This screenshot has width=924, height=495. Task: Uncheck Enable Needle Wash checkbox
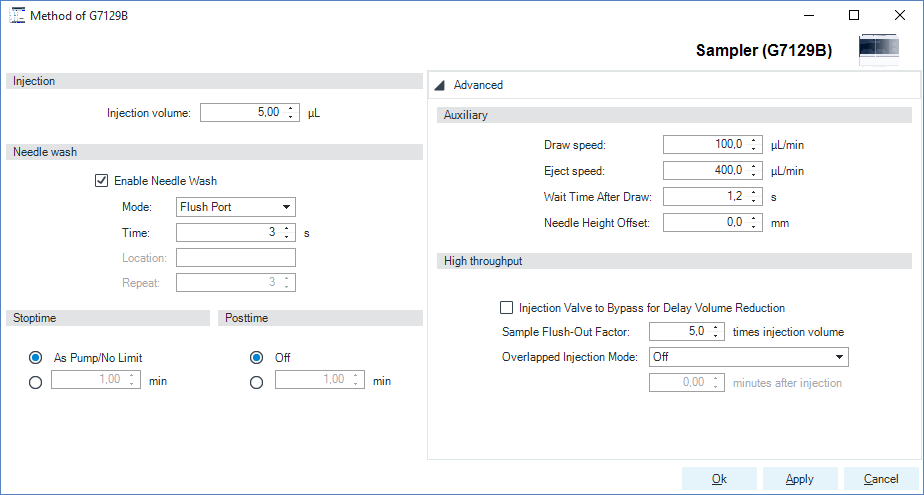(x=101, y=180)
